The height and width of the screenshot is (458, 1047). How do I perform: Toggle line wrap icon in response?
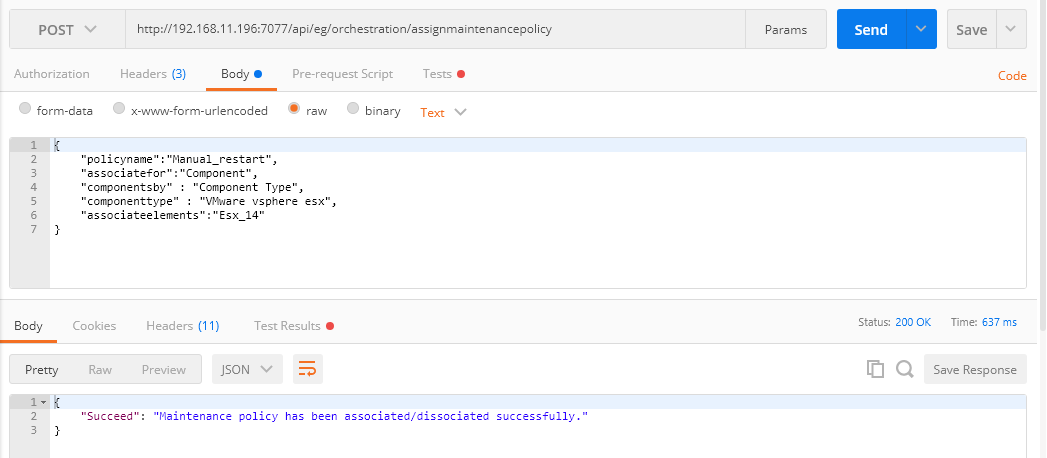click(x=308, y=369)
